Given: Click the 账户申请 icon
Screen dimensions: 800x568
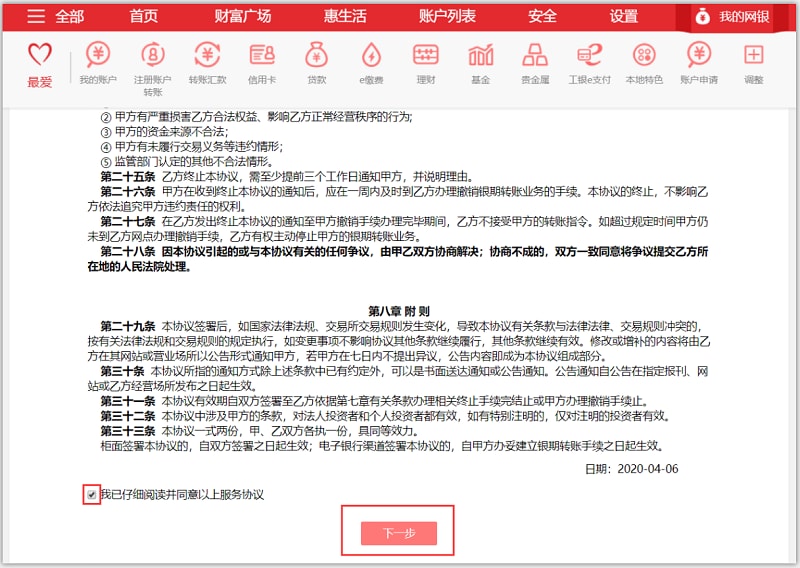Looking at the screenshot, I should tap(699, 55).
